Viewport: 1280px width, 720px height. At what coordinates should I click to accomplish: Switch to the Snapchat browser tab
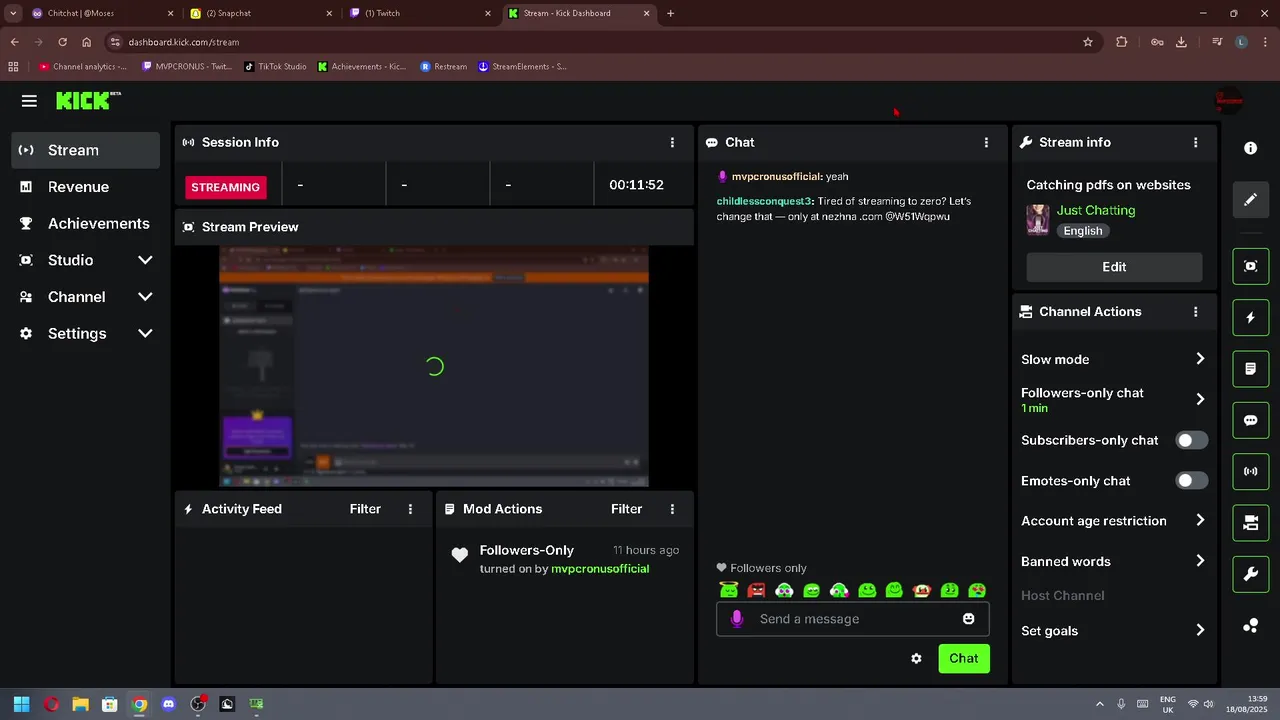[x=260, y=13]
